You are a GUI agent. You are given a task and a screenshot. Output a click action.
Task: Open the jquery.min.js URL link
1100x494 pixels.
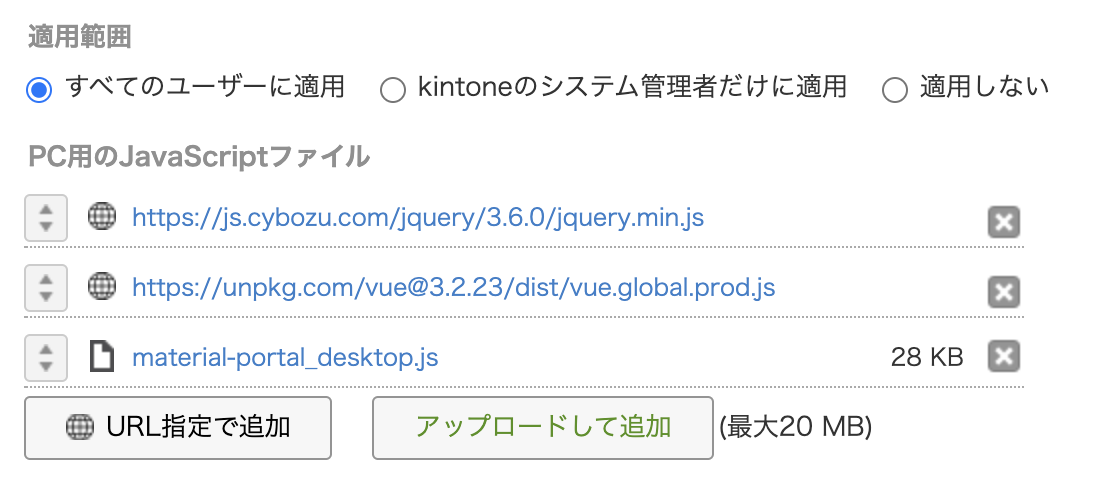pyautogui.click(x=418, y=217)
